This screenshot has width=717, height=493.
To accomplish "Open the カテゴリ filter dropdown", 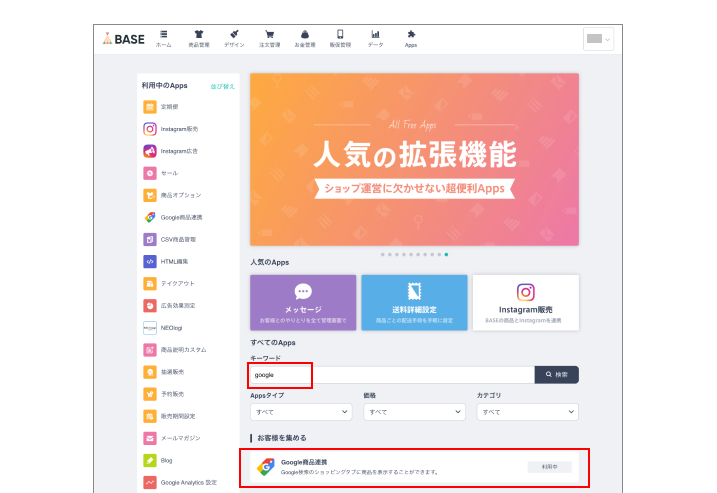I will pyautogui.click(x=528, y=412).
